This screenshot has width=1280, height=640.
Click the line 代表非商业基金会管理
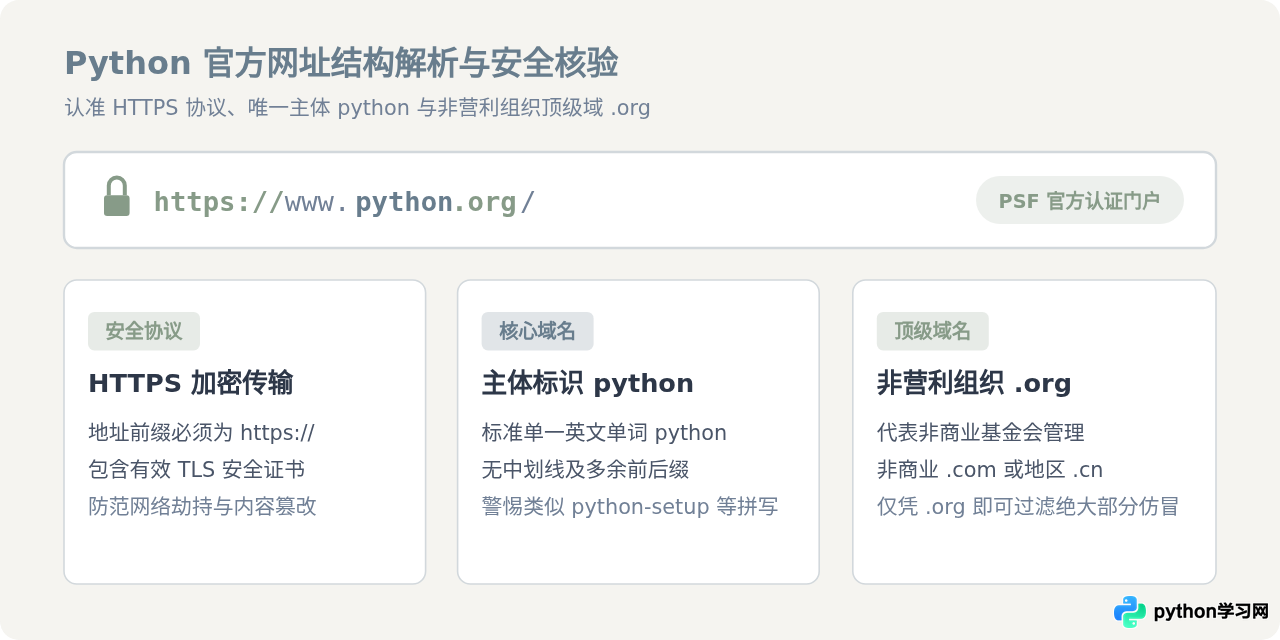981,433
